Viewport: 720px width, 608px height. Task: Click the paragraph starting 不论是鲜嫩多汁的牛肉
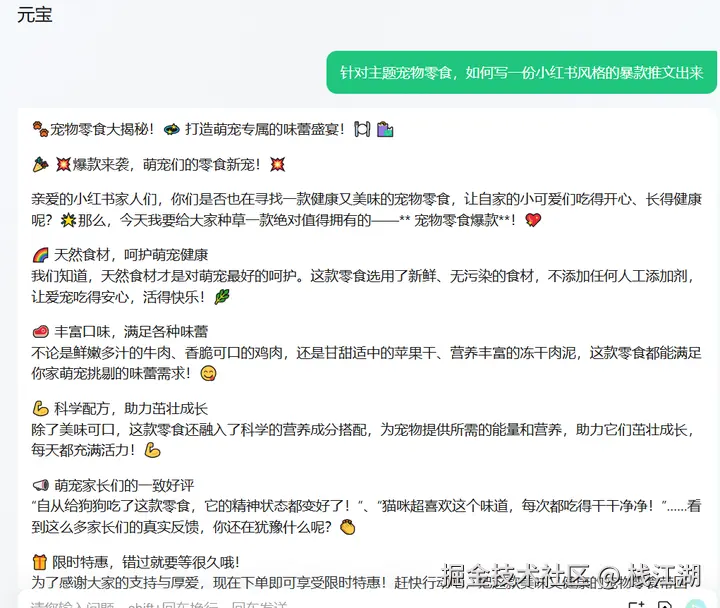(x=366, y=363)
